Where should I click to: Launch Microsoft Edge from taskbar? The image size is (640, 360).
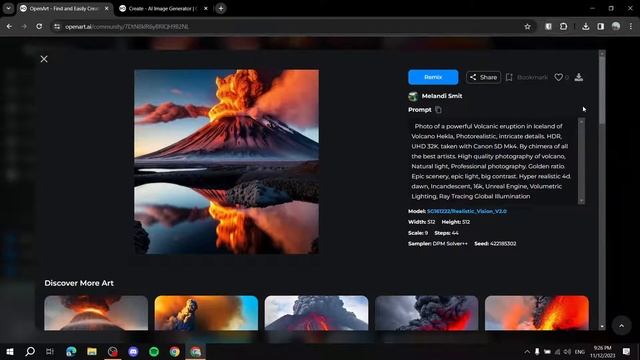point(71,351)
